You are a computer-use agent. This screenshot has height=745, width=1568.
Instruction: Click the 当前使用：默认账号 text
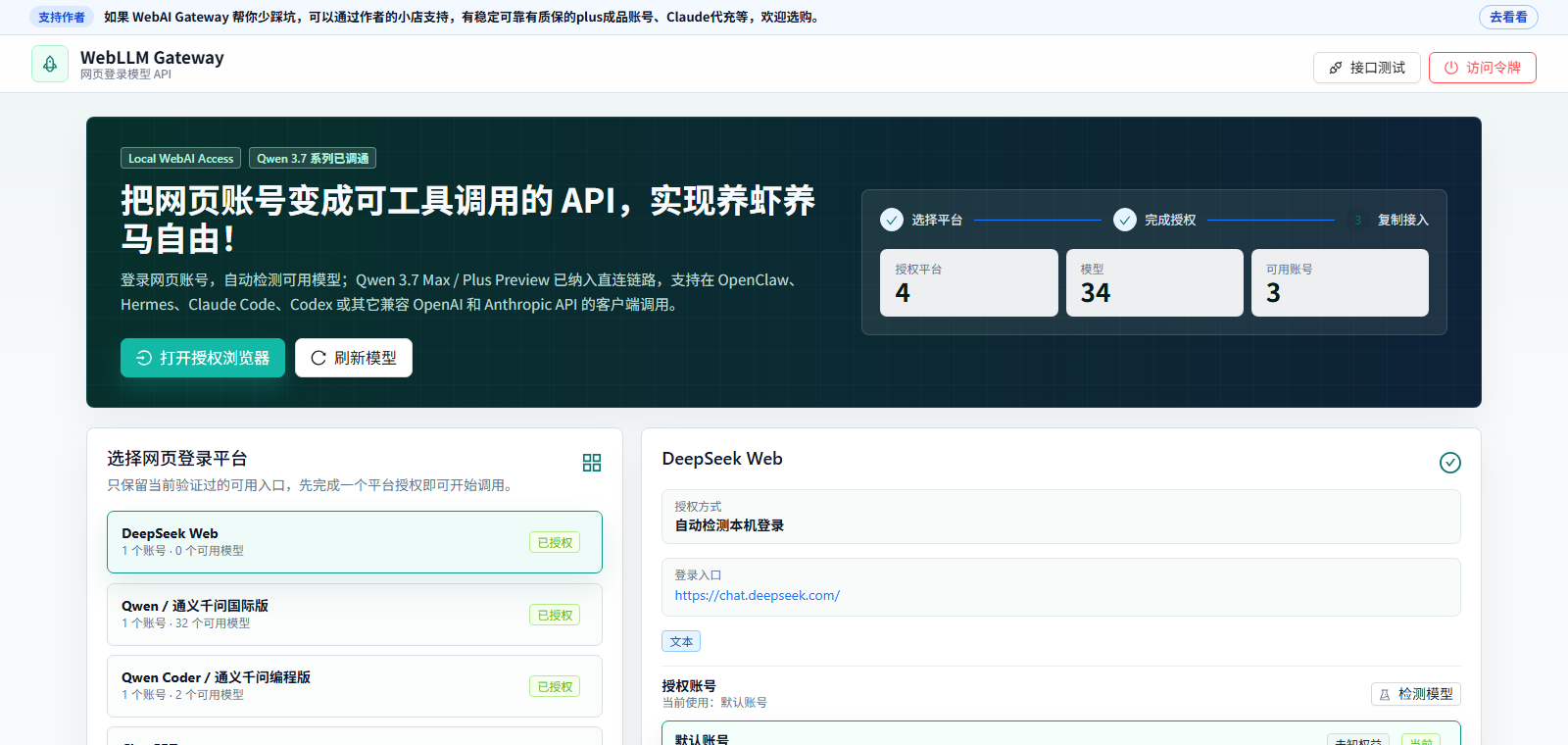[x=714, y=703]
